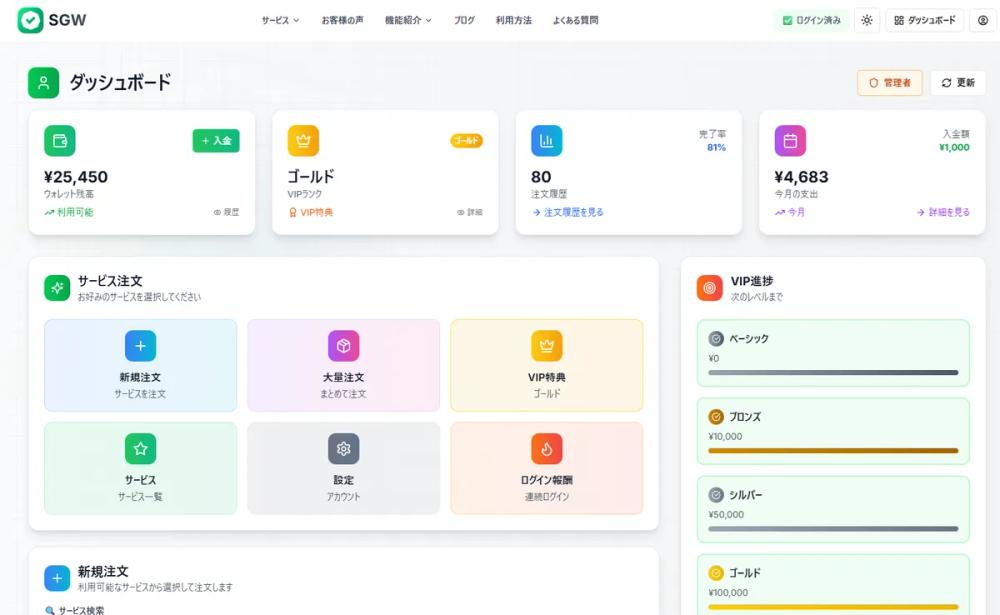This screenshot has height=615, width=1000.
Task: Open the 利用方法 menu item
Action: tap(513, 20)
